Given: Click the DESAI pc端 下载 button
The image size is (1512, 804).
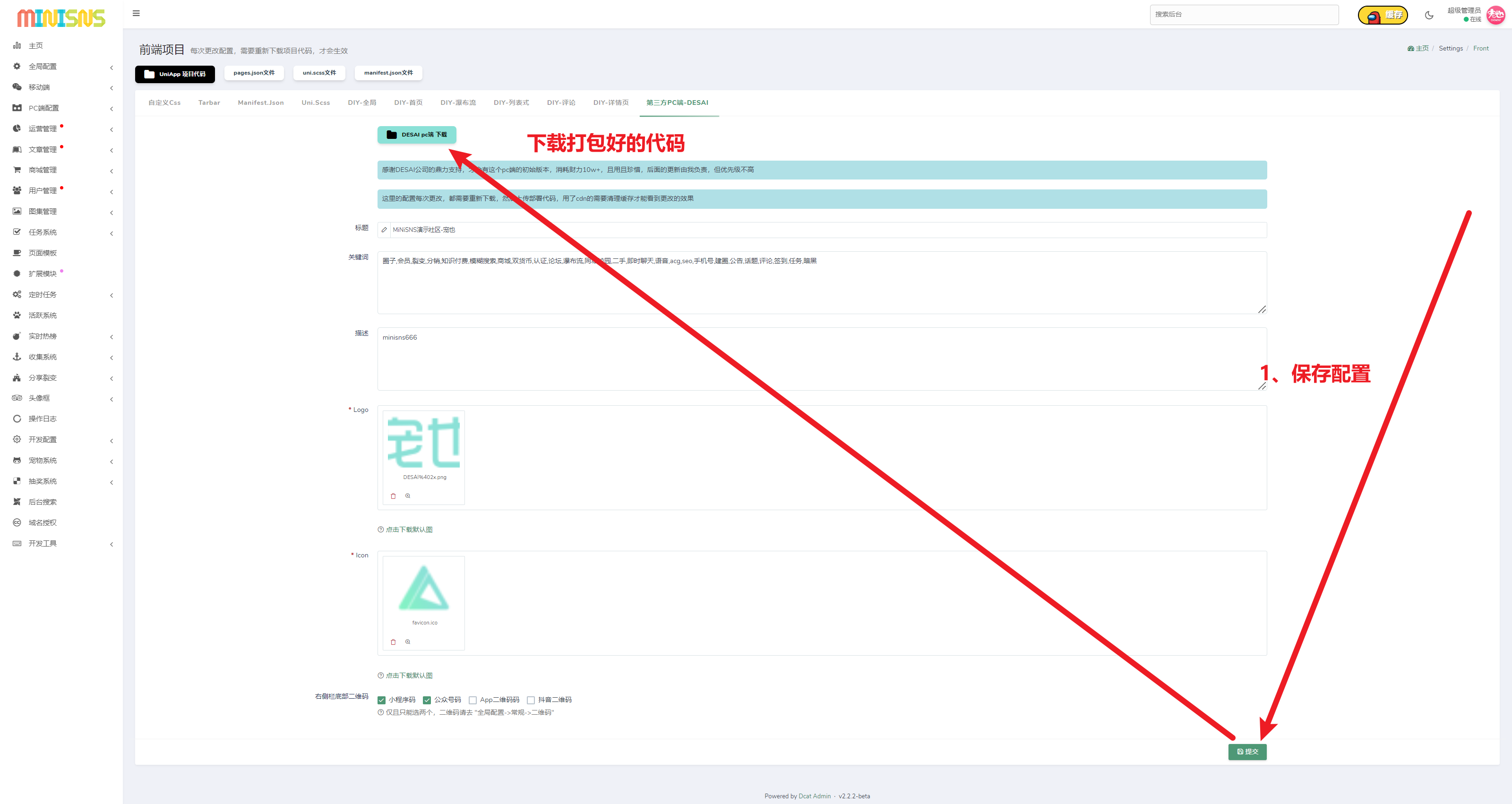Looking at the screenshot, I should [x=417, y=135].
